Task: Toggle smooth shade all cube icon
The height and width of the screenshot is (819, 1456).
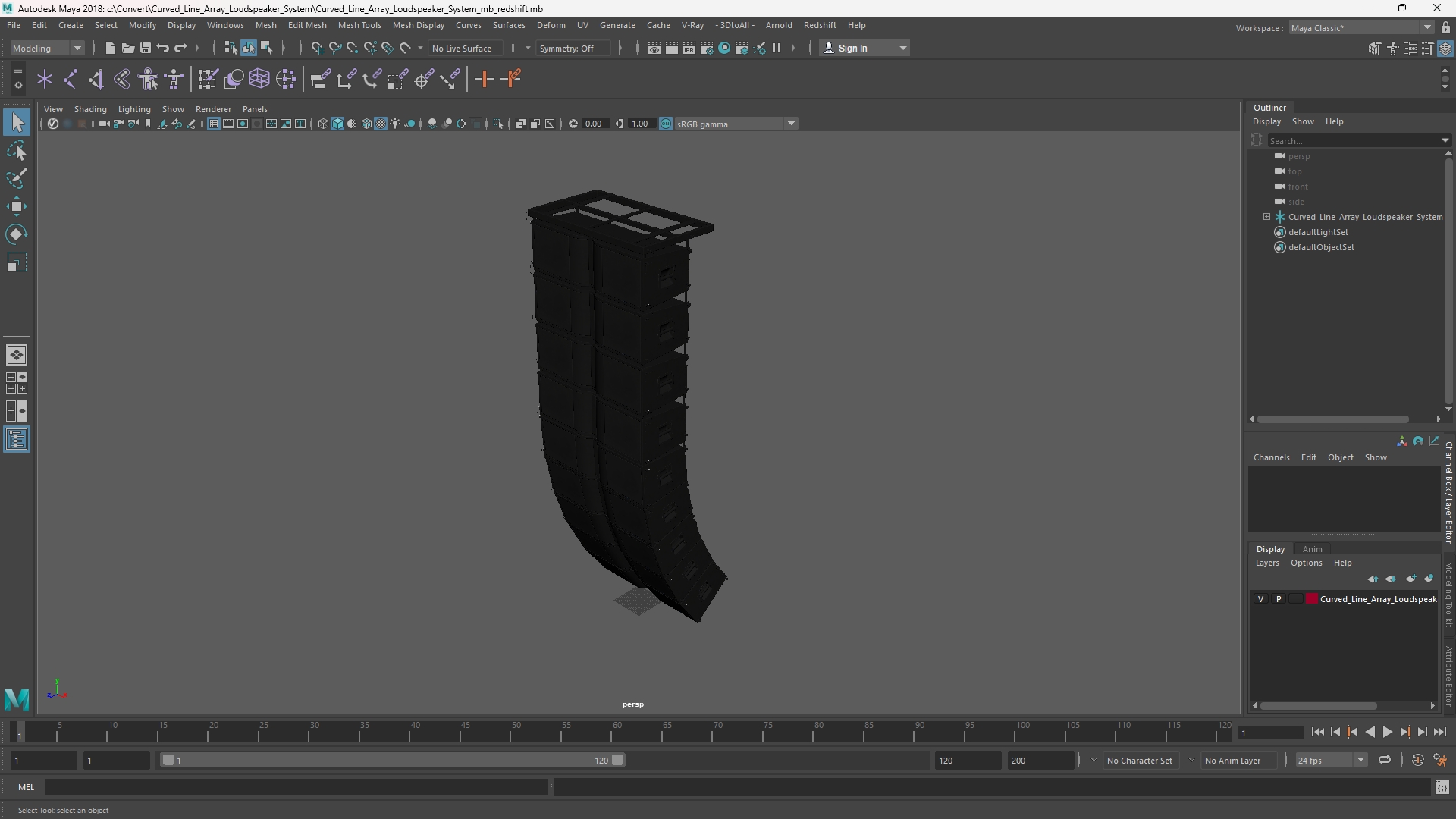Action: (337, 124)
